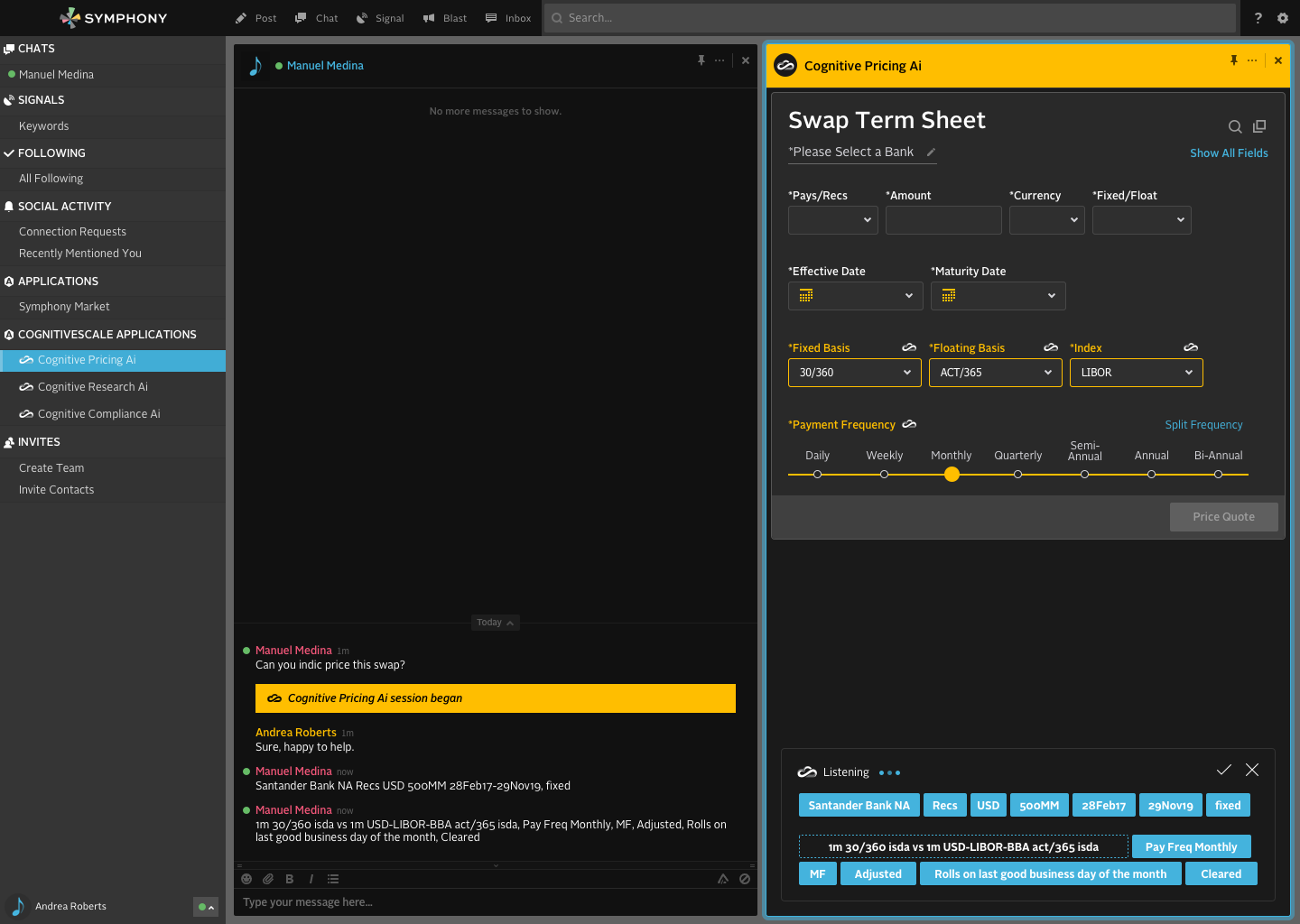Select Daily payment frequency
The image size is (1300, 924).
coord(817,474)
